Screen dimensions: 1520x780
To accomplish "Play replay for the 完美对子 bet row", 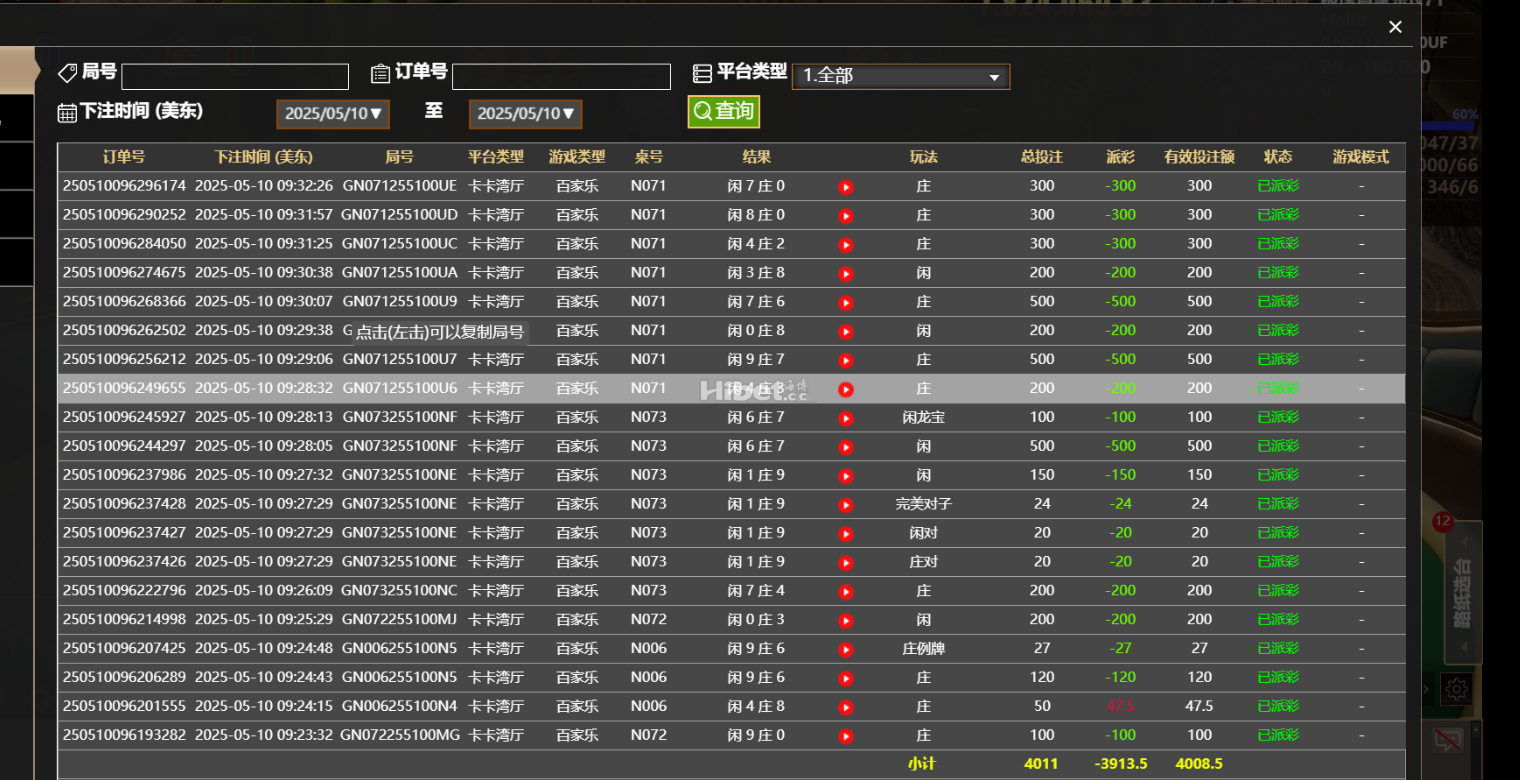I will click(x=845, y=505).
